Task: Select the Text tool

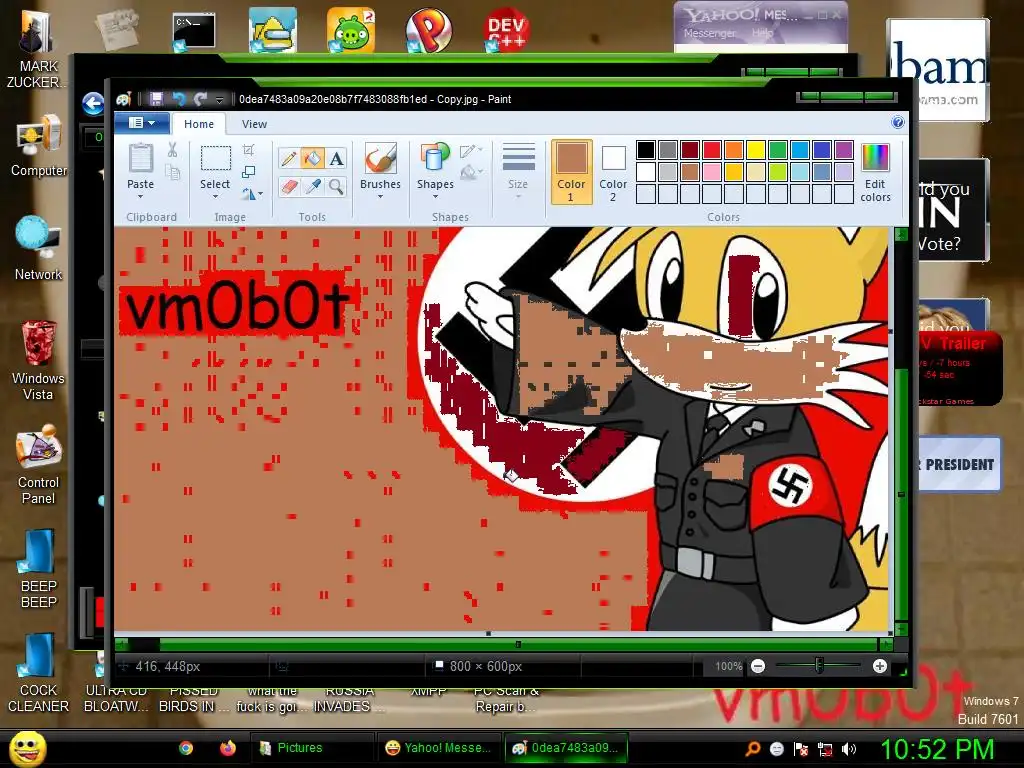Action: (336, 158)
